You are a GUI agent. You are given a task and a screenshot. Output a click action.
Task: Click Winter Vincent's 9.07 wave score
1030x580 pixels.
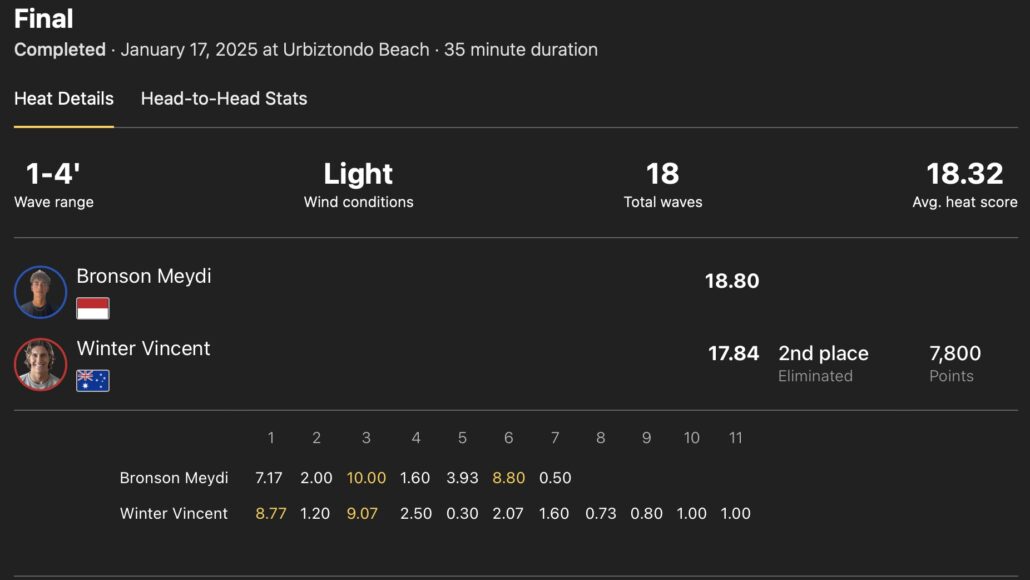[366, 513]
